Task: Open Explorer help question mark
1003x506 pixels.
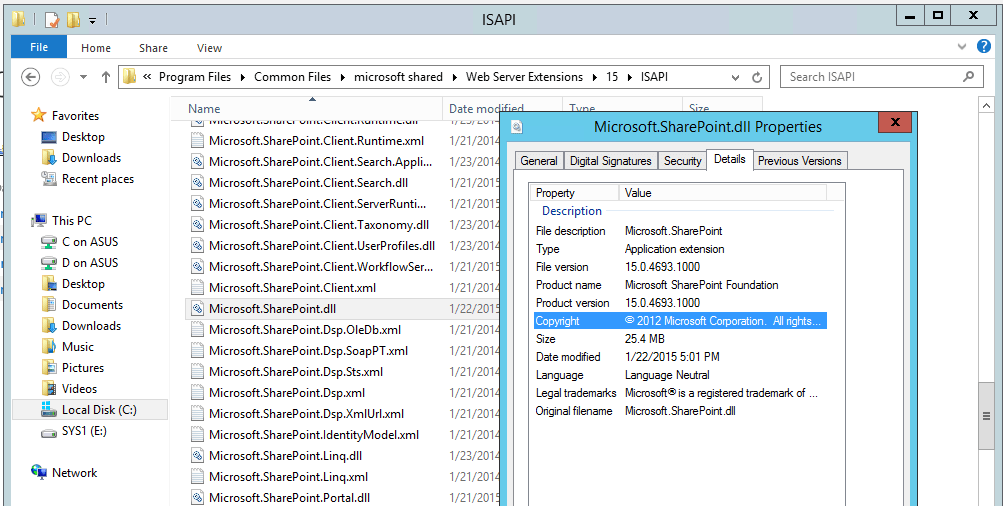Action: 984,47
